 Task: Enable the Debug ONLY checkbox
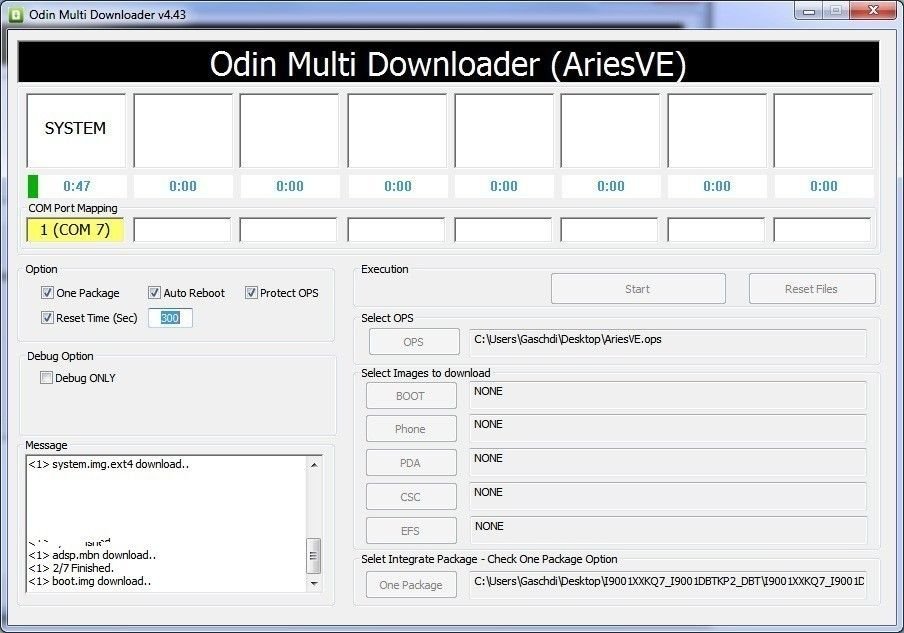click(46, 378)
